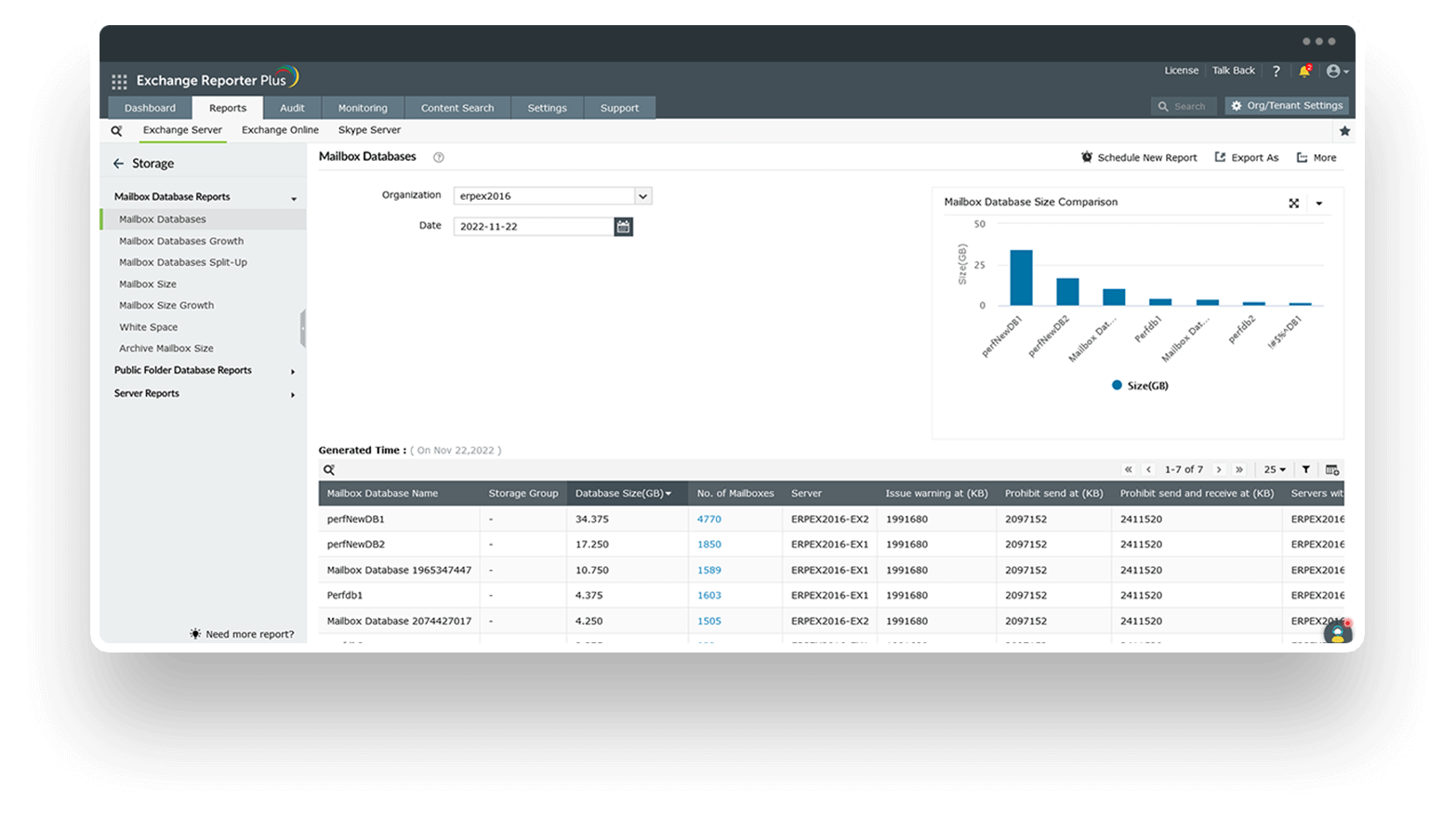
Task: Open the help question mark icon in header
Action: (x=1276, y=71)
